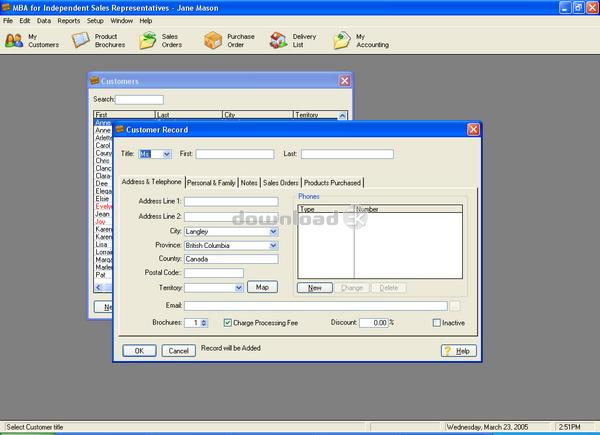Switch to Address & Telephone tab
The height and width of the screenshot is (435, 600).
click(152, 182)
